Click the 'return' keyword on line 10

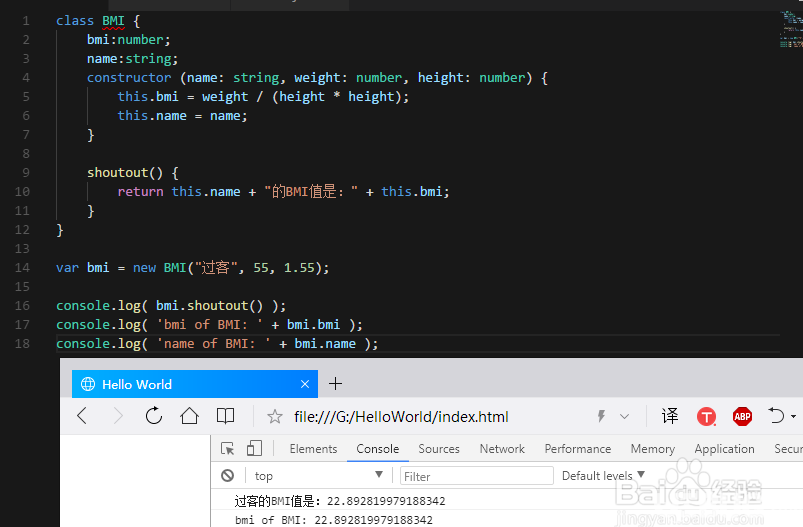[140, 192]
